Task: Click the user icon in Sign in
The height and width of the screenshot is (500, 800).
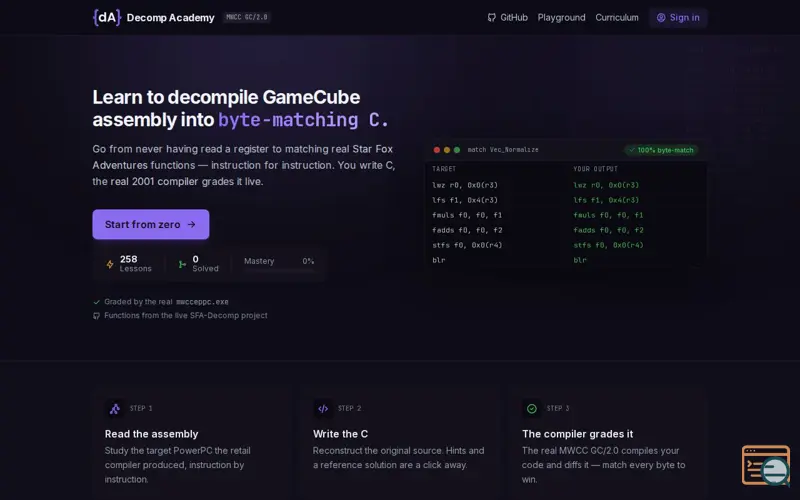Action: (x=661, y=18)
